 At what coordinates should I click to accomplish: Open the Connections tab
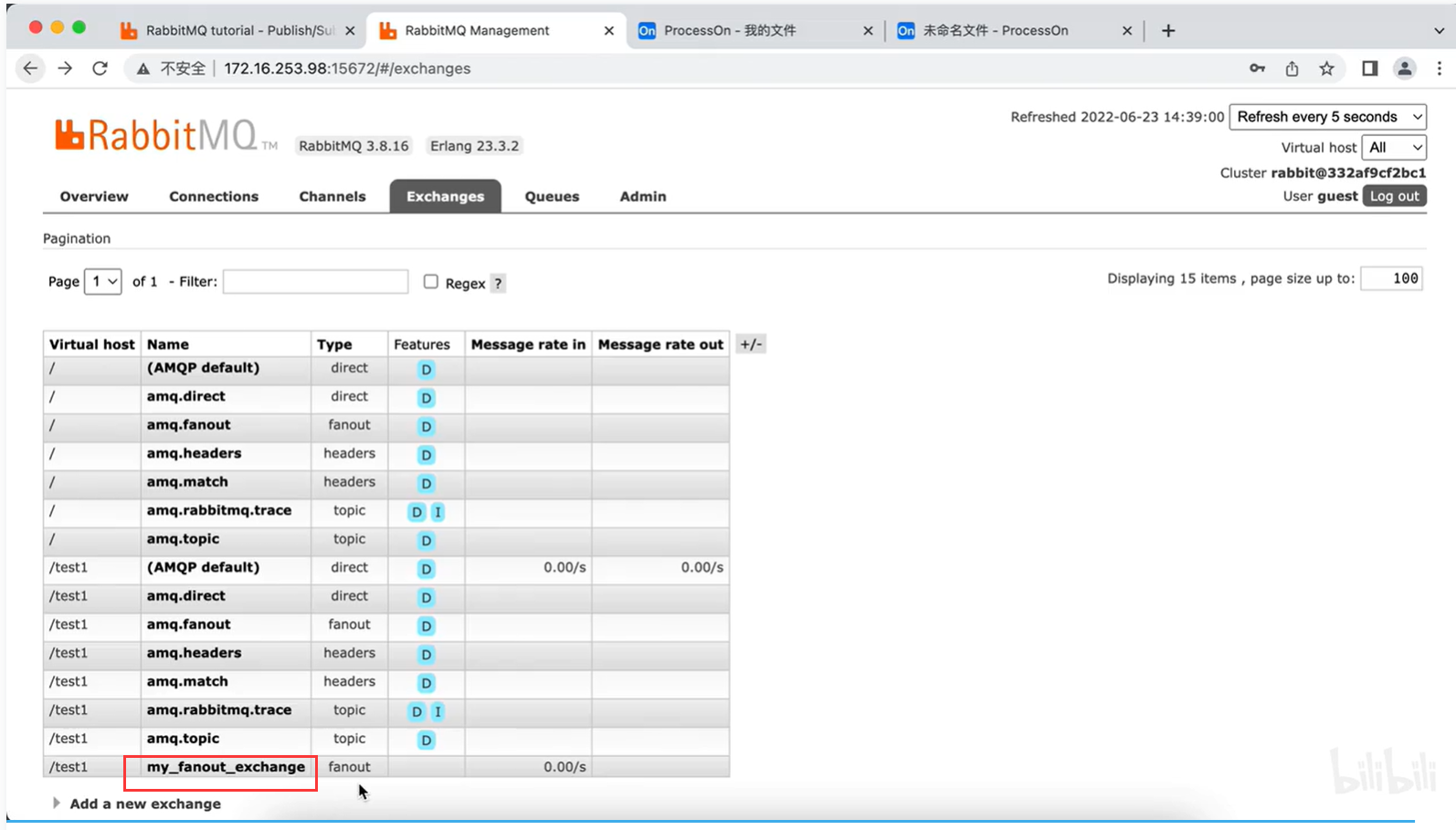(214, 196)
